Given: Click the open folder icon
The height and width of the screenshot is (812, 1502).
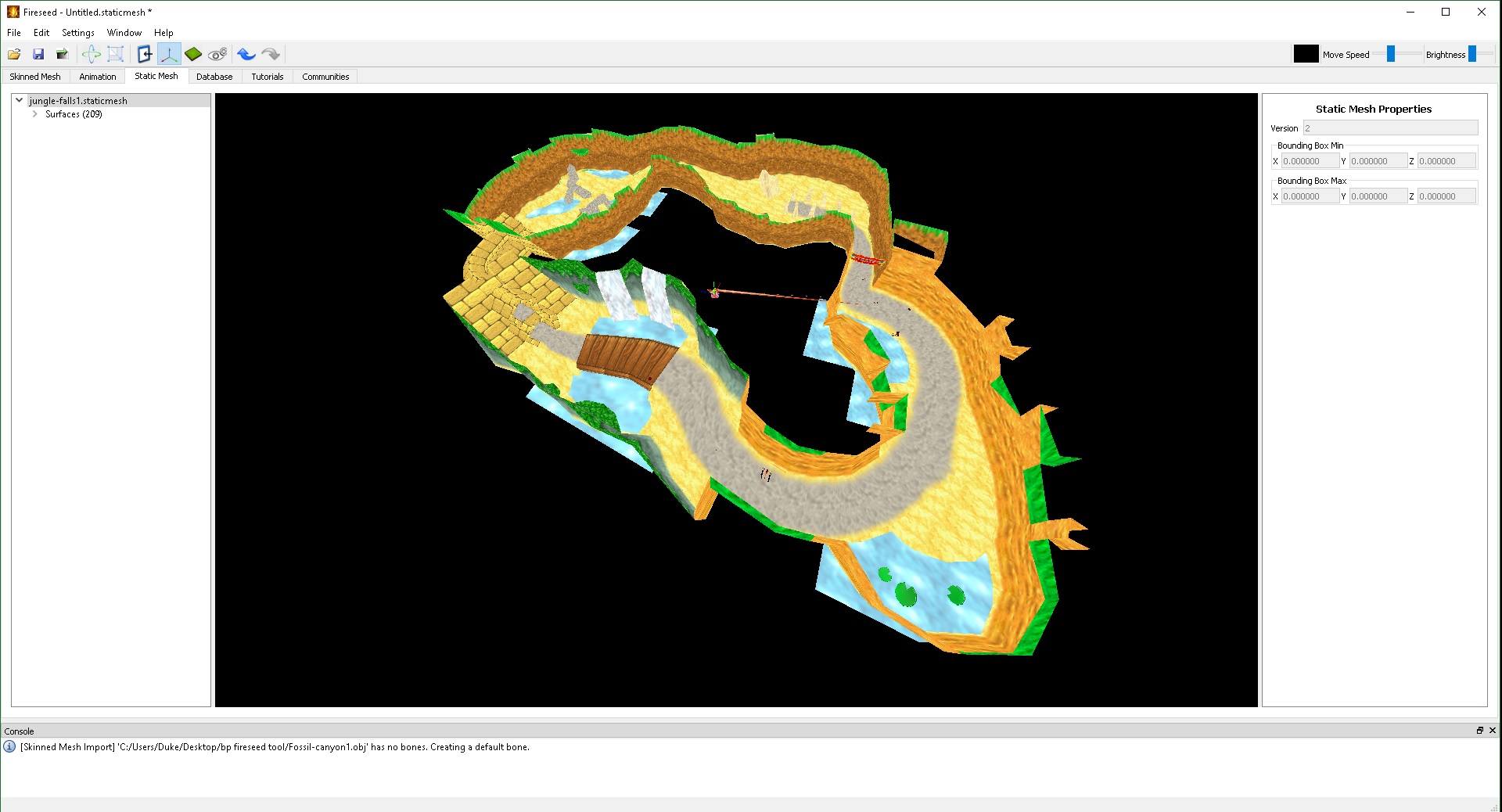Looking at the screenshot, I should click(14, 54).
